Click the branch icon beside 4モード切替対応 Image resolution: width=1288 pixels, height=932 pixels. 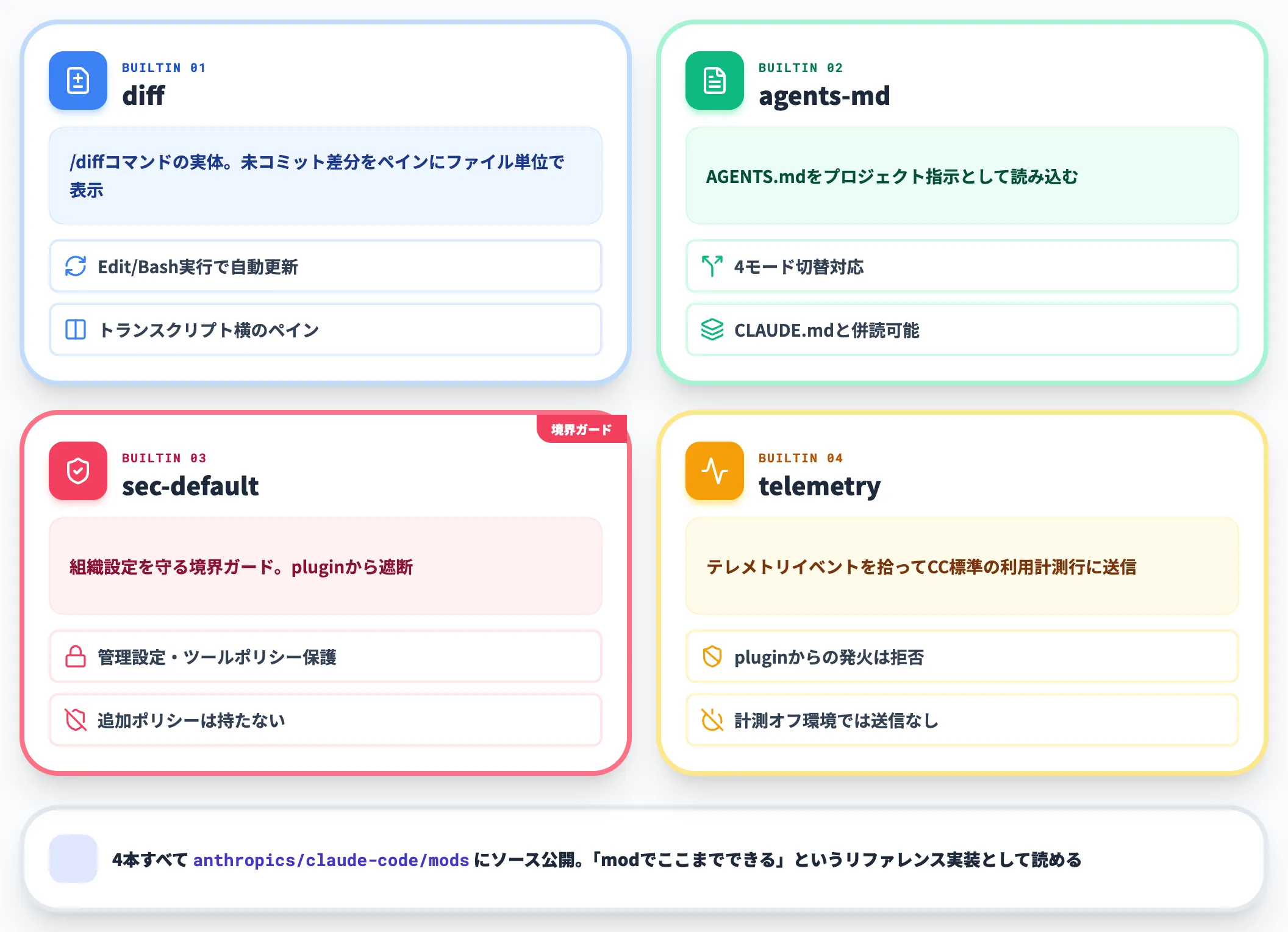[712, 266]
